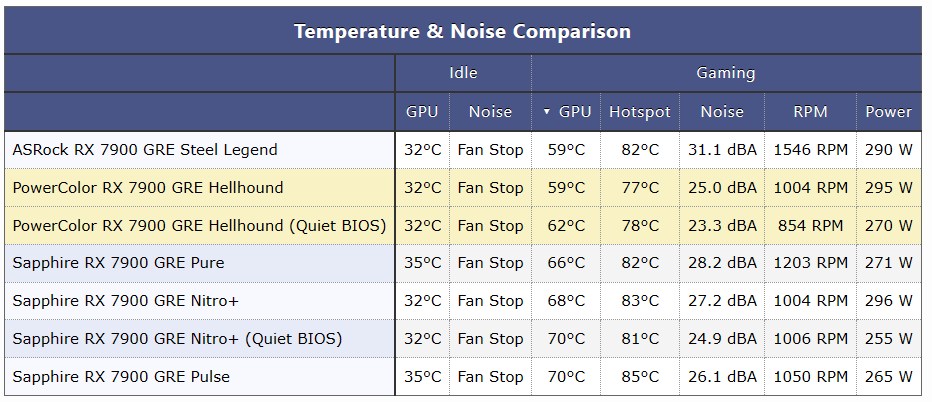Click the 1546 RPM value cell
This screenshot has height=402, width=932.
(810, 150)
